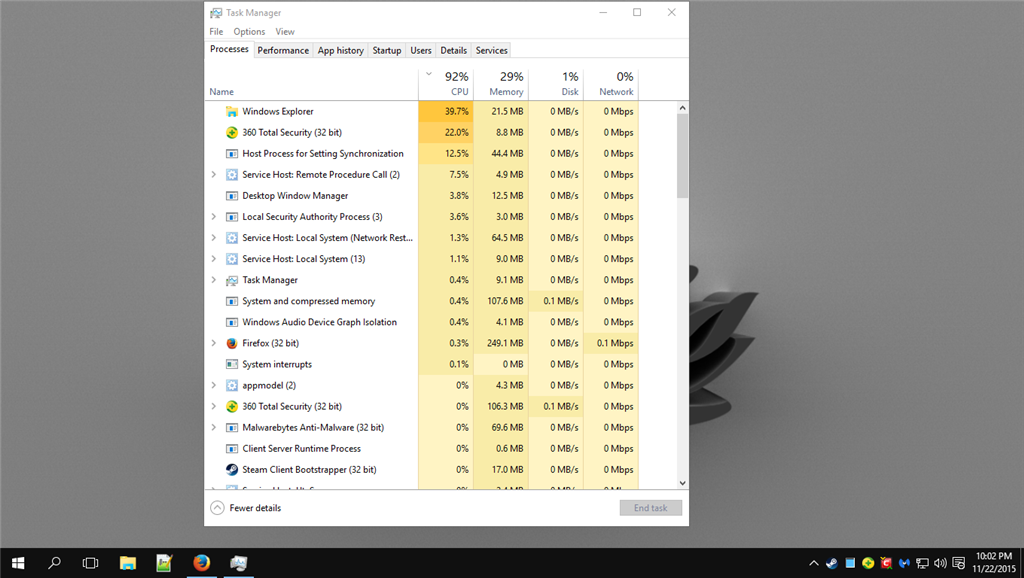Click the Desktop Window Manager icon
This screenshot has height=578, width=1024.
(232, 196)
